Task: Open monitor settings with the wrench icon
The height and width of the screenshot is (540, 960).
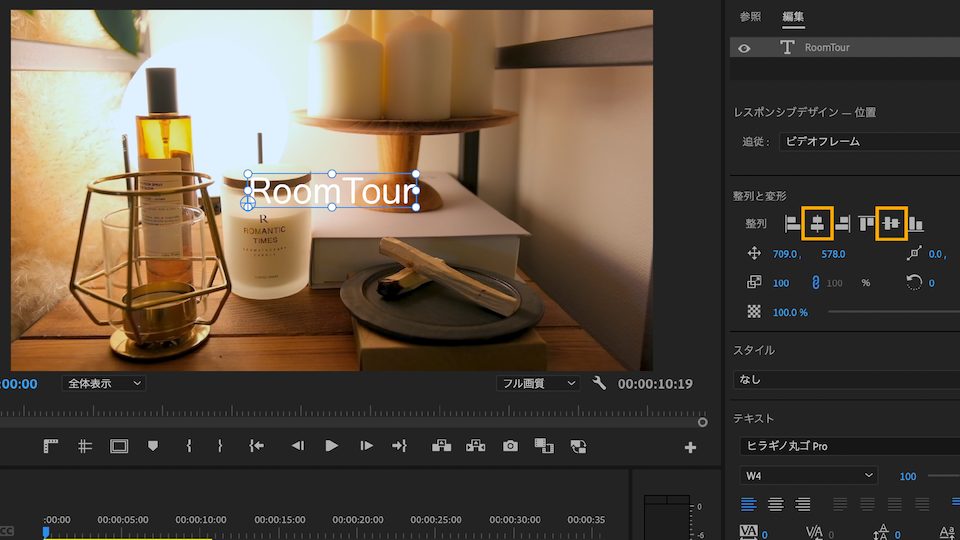Action: [599, 383]
